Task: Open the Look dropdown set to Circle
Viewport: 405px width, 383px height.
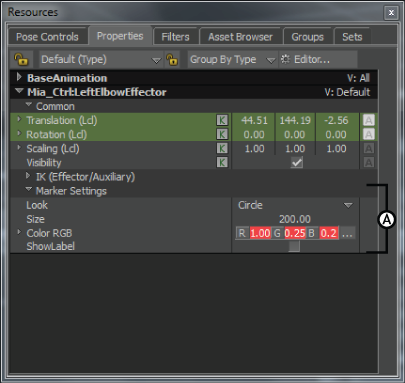Action: pos(295,205)
